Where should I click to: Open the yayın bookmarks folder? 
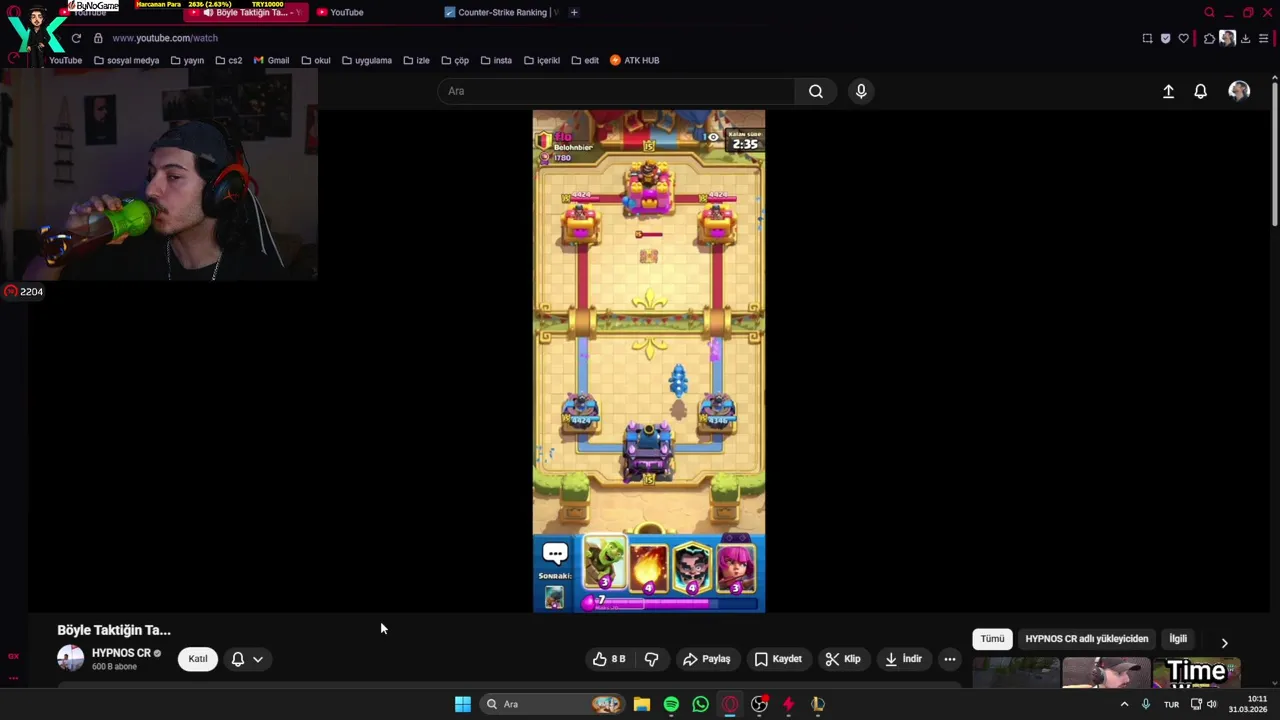187,60
